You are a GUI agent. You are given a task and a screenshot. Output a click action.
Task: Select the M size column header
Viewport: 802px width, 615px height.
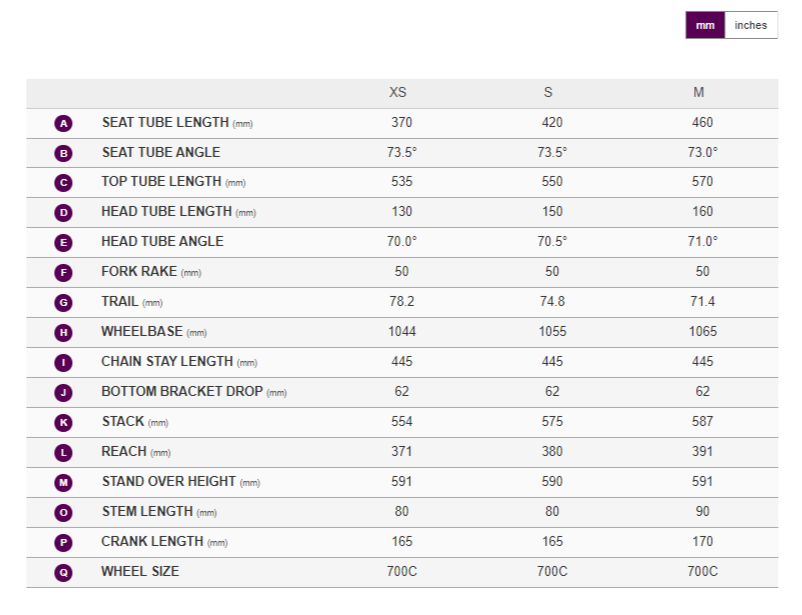click(699, 93)
